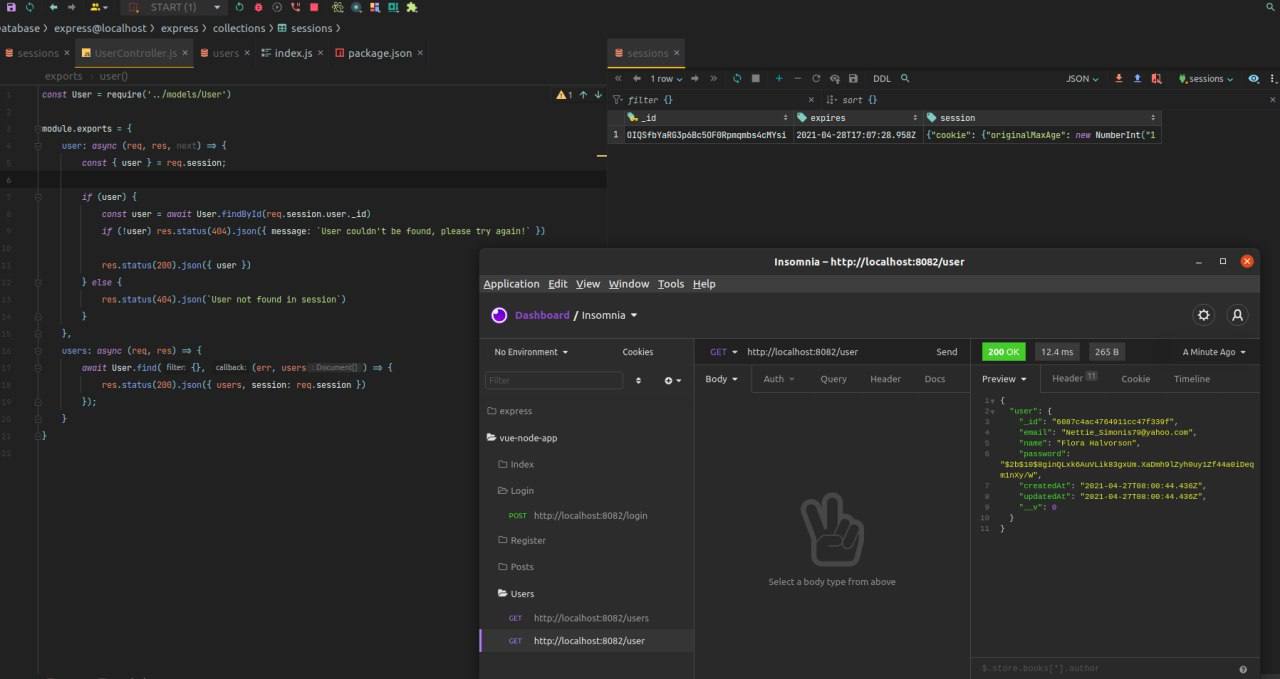Expand the express folder in sidebar
Viewport: 1280px width, 679px height.
click(515, 411)
